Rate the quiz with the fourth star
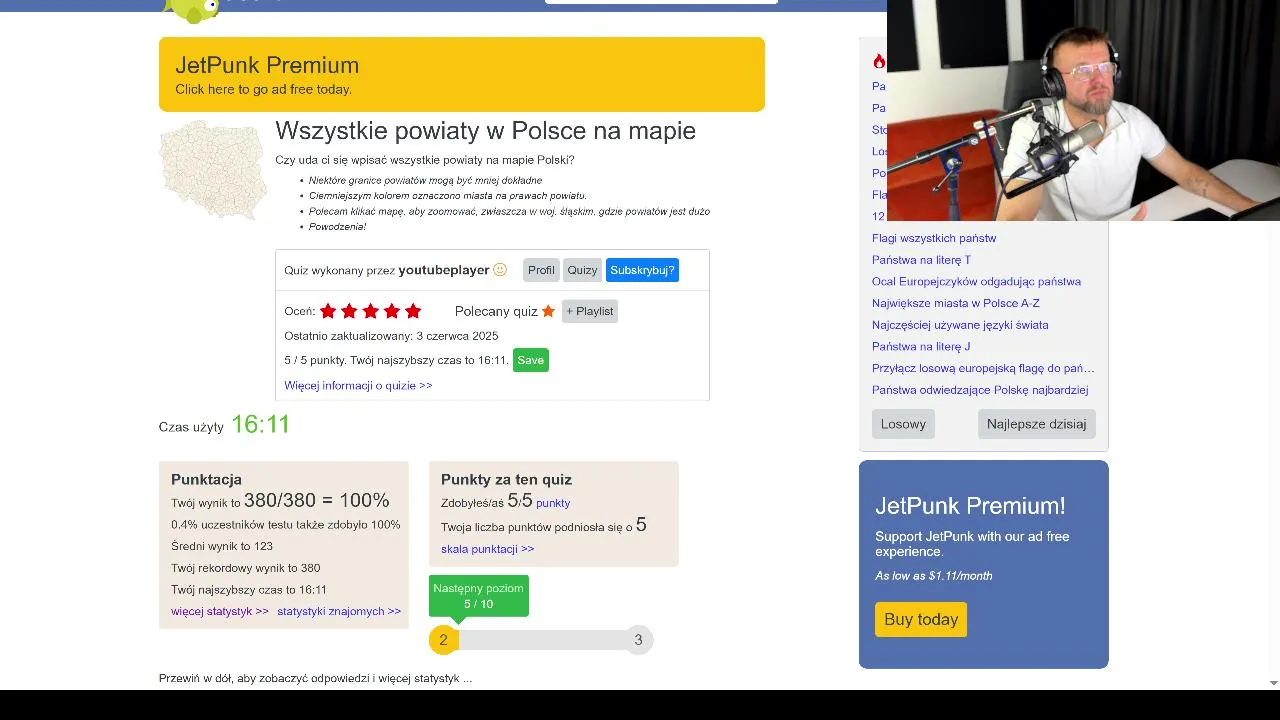This screenshot has height=720, width=1280. 392,311
